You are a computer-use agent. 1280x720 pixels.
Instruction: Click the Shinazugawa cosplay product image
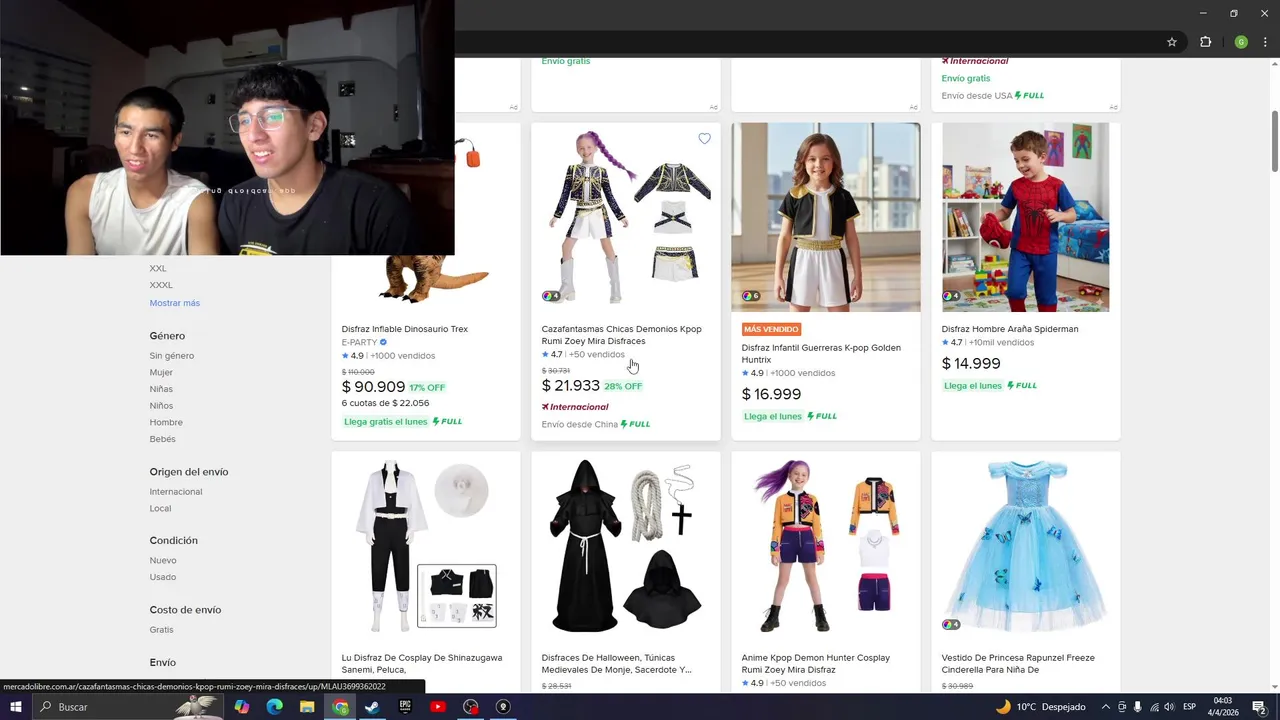coord(426,546)
